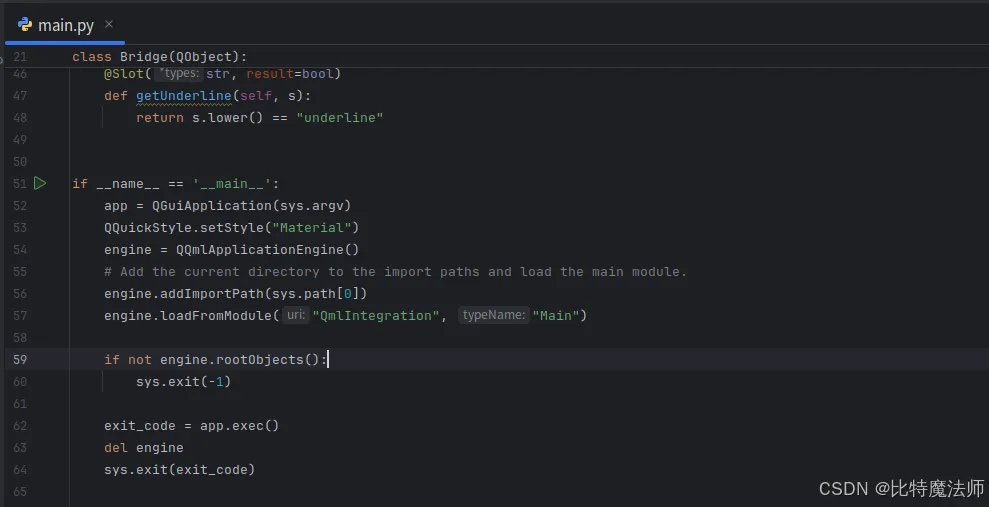Screen dimensions: 989x507
Task: Run the script via green gutter arrow
Action: [x=40, y=184]
